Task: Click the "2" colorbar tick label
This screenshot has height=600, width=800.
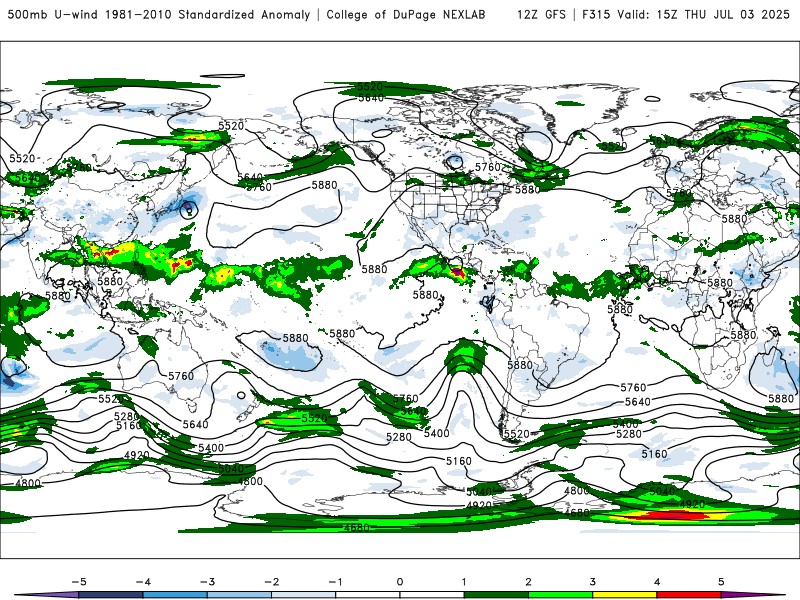Action: point(528,582)
